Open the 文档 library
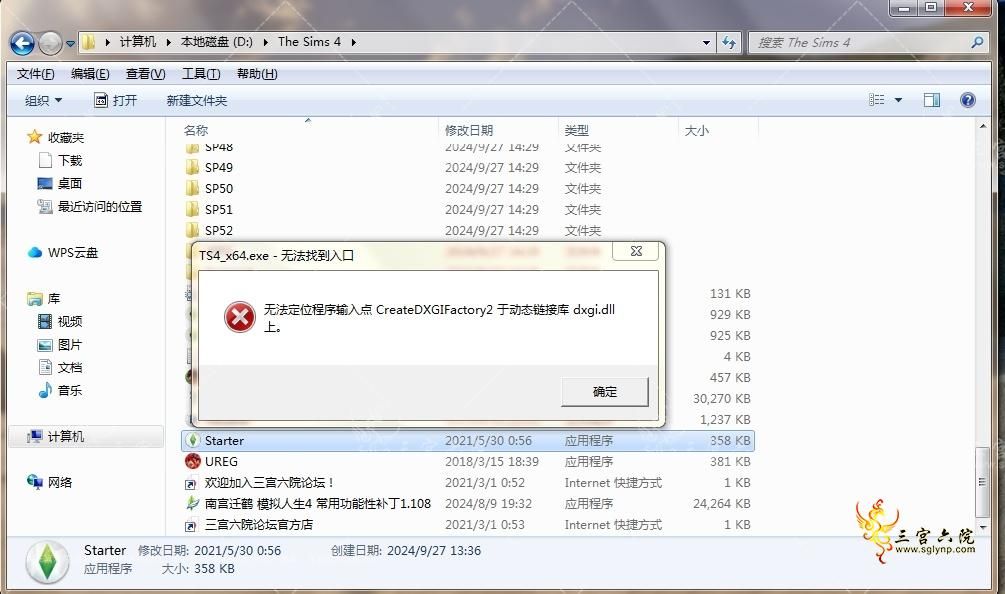Viewport: 1005px width, 594px height. point(70,367)
